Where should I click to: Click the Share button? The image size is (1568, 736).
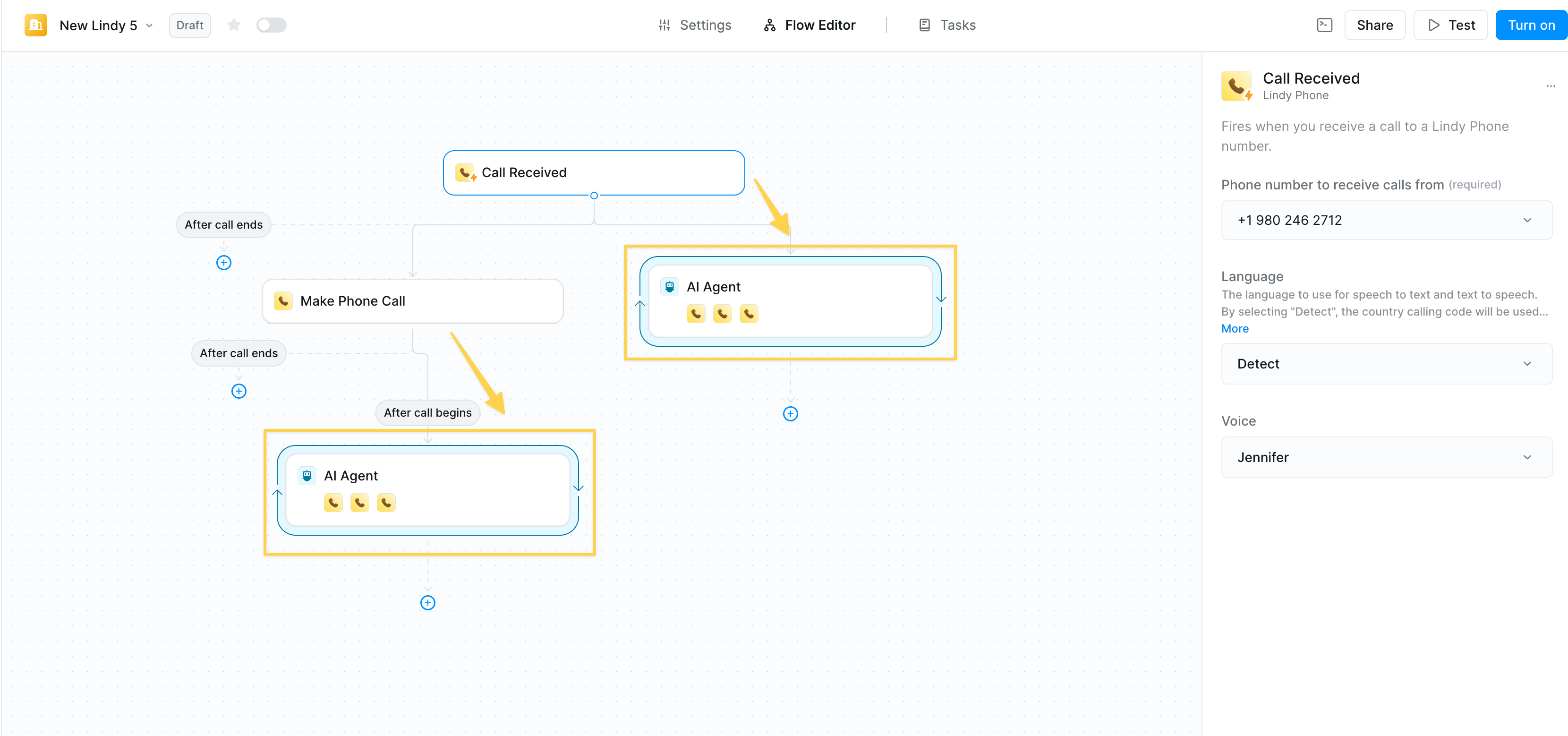click(x=1374, y=25)
